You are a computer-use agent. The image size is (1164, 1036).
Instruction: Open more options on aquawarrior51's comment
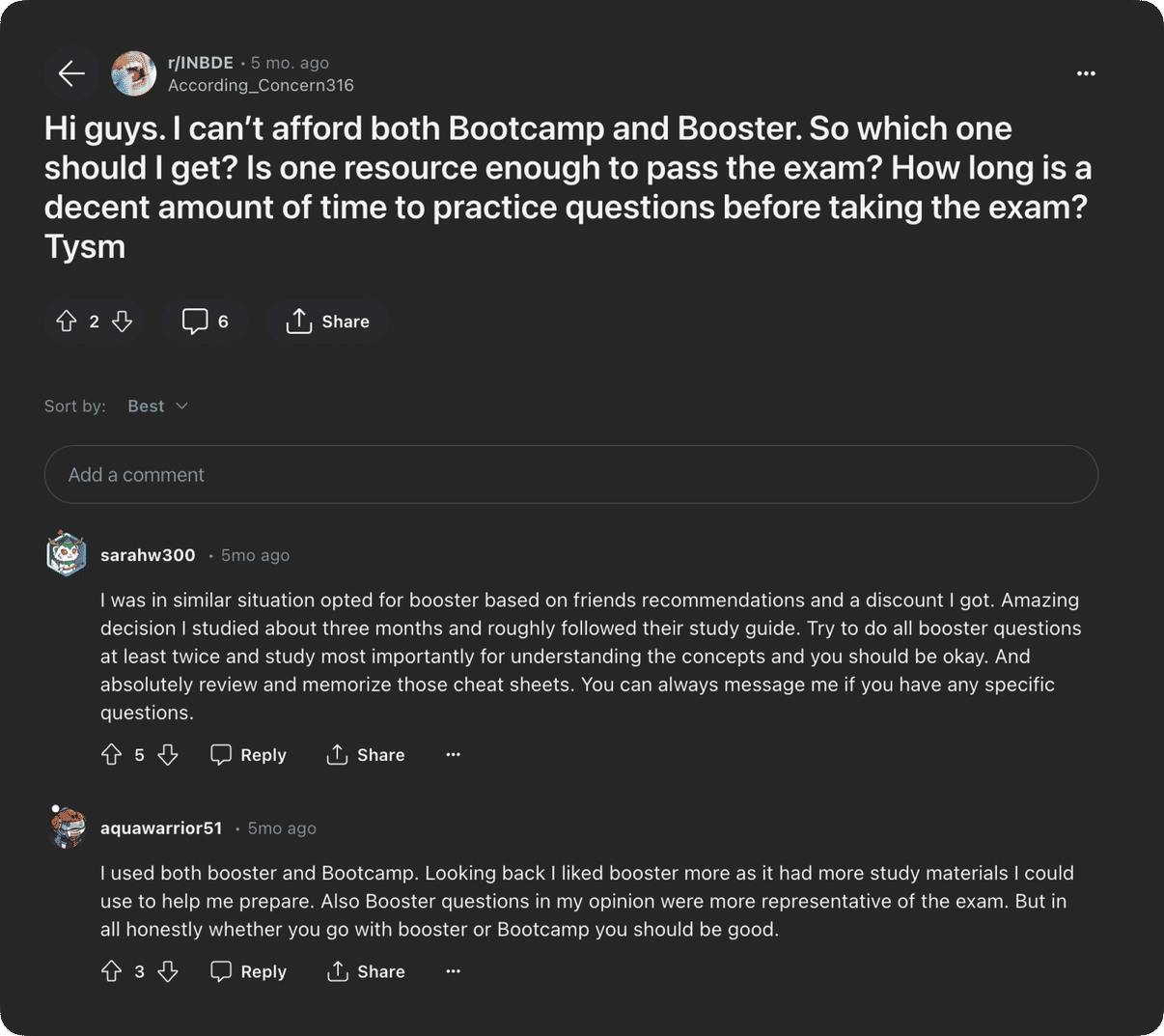click(454, 971)
